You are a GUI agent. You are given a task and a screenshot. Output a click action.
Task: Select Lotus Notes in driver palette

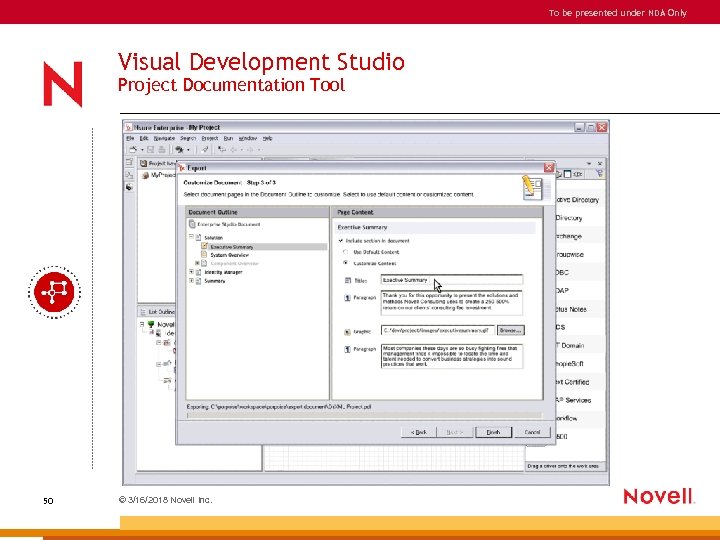point(571,309)
